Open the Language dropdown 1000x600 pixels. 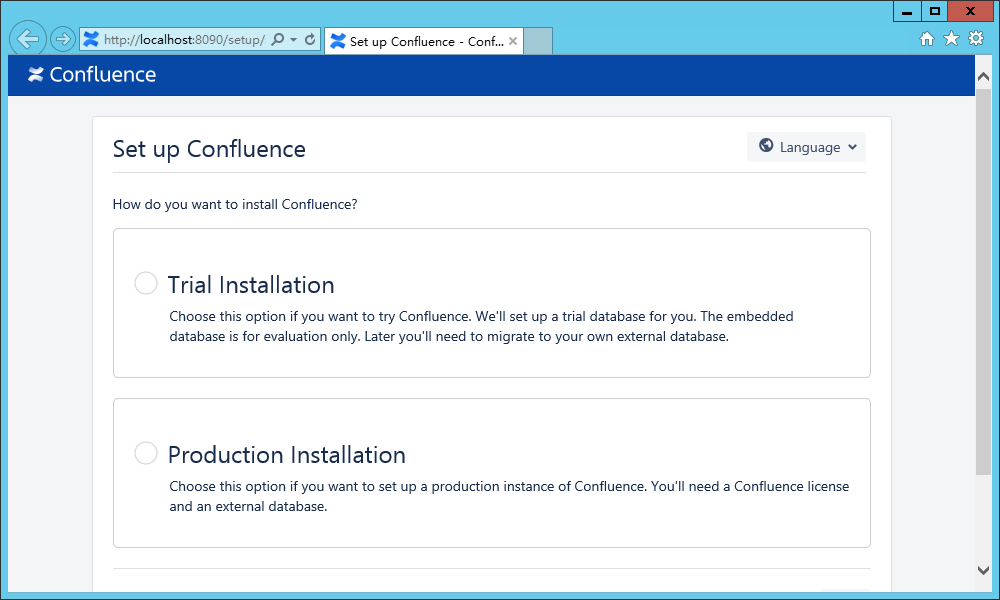click(806, 146)
